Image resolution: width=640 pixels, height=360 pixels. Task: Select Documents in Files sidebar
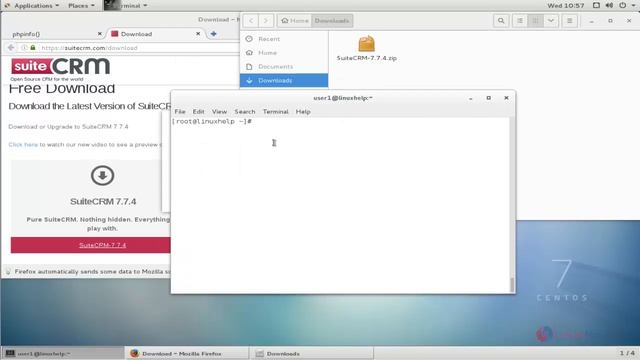coord(284,67)
